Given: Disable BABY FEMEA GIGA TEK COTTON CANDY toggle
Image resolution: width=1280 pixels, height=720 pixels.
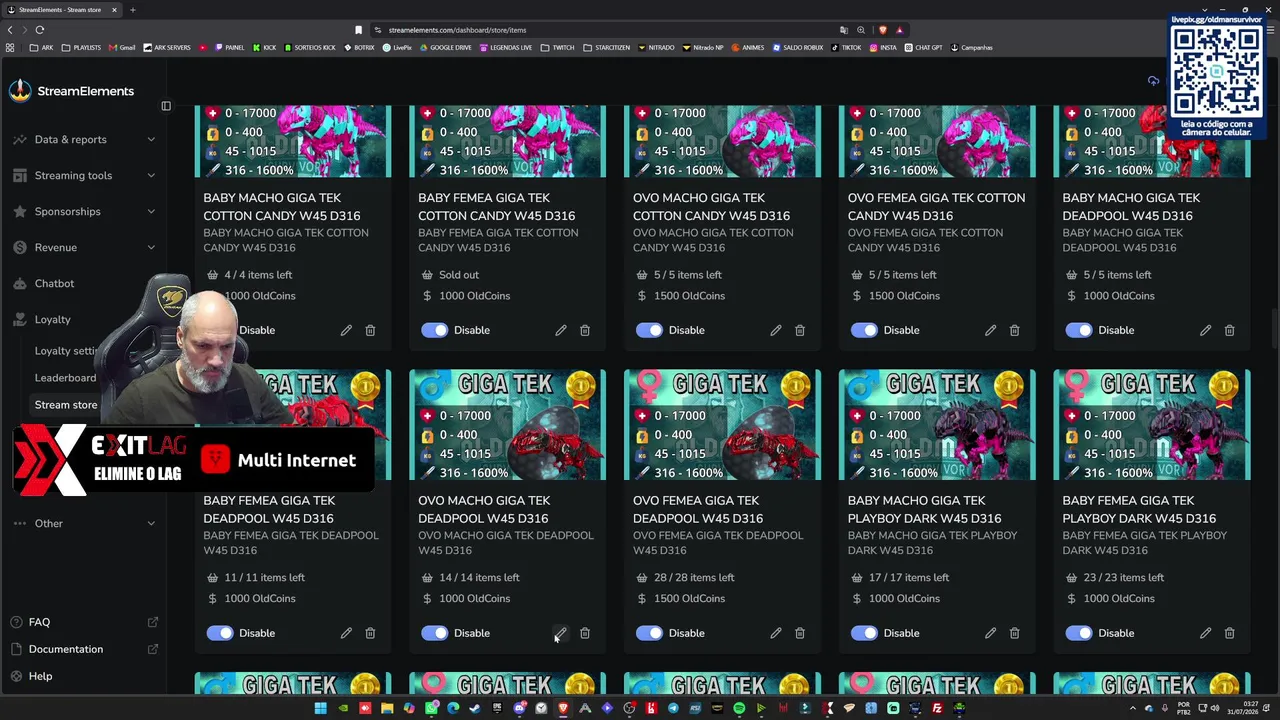Looking at the screenshot, I should tap(434, 330).
